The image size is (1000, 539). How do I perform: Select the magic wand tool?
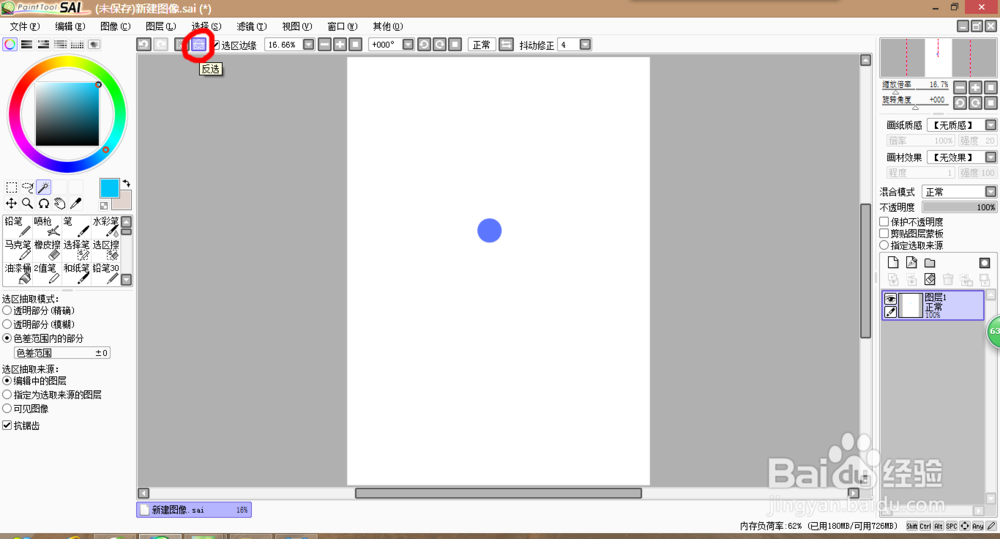coord(43,187)
